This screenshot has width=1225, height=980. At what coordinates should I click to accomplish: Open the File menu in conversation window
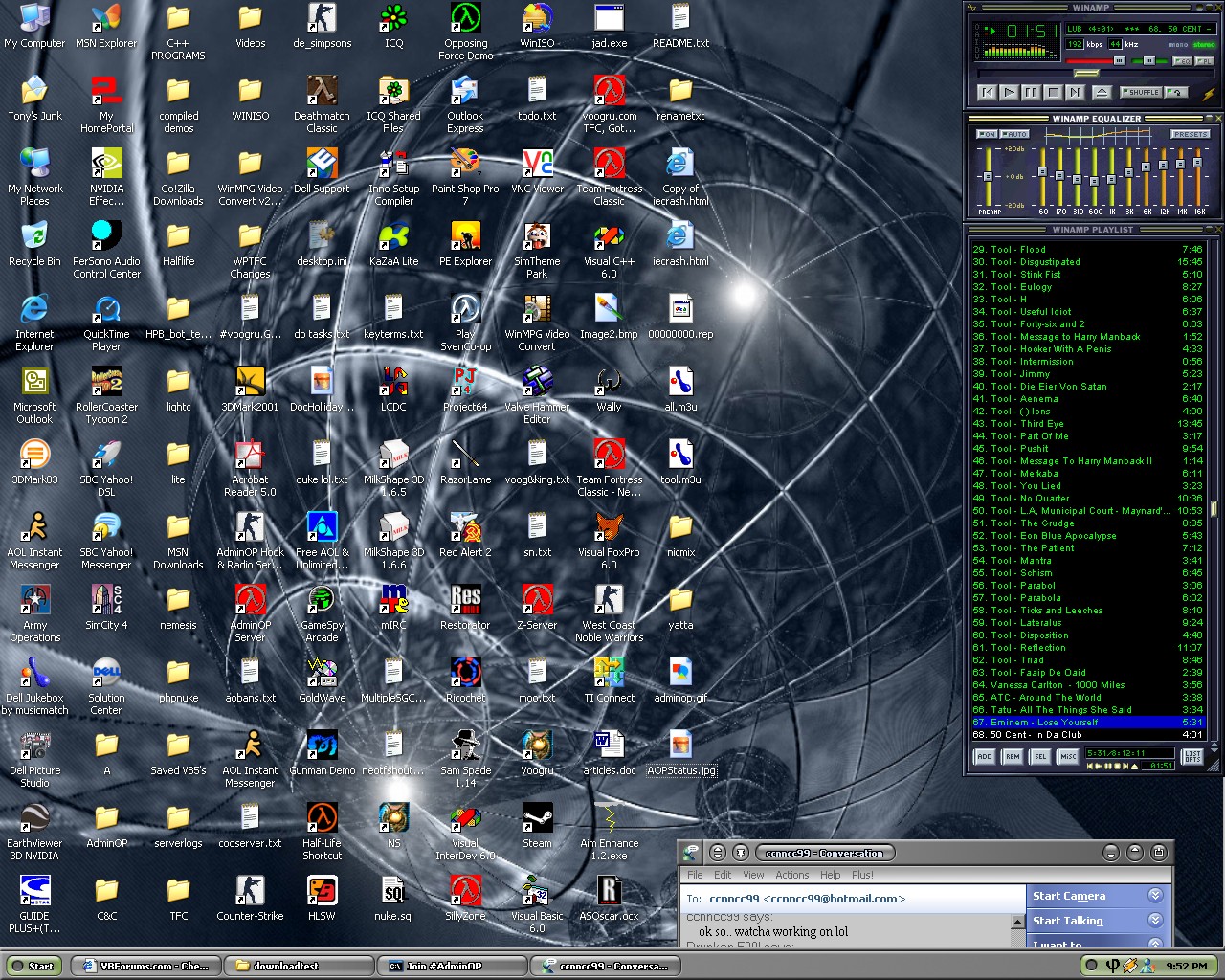[695, 875]
